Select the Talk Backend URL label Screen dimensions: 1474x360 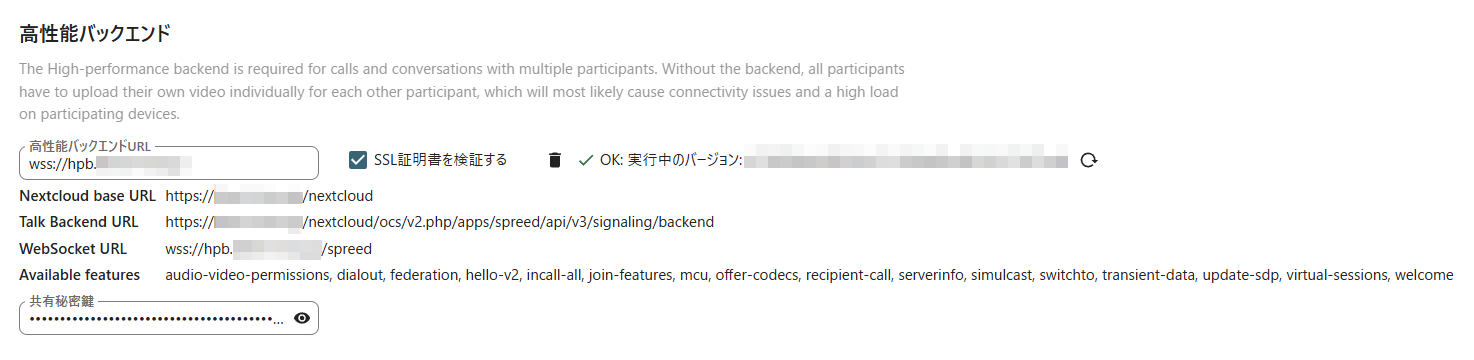(79, 222)
